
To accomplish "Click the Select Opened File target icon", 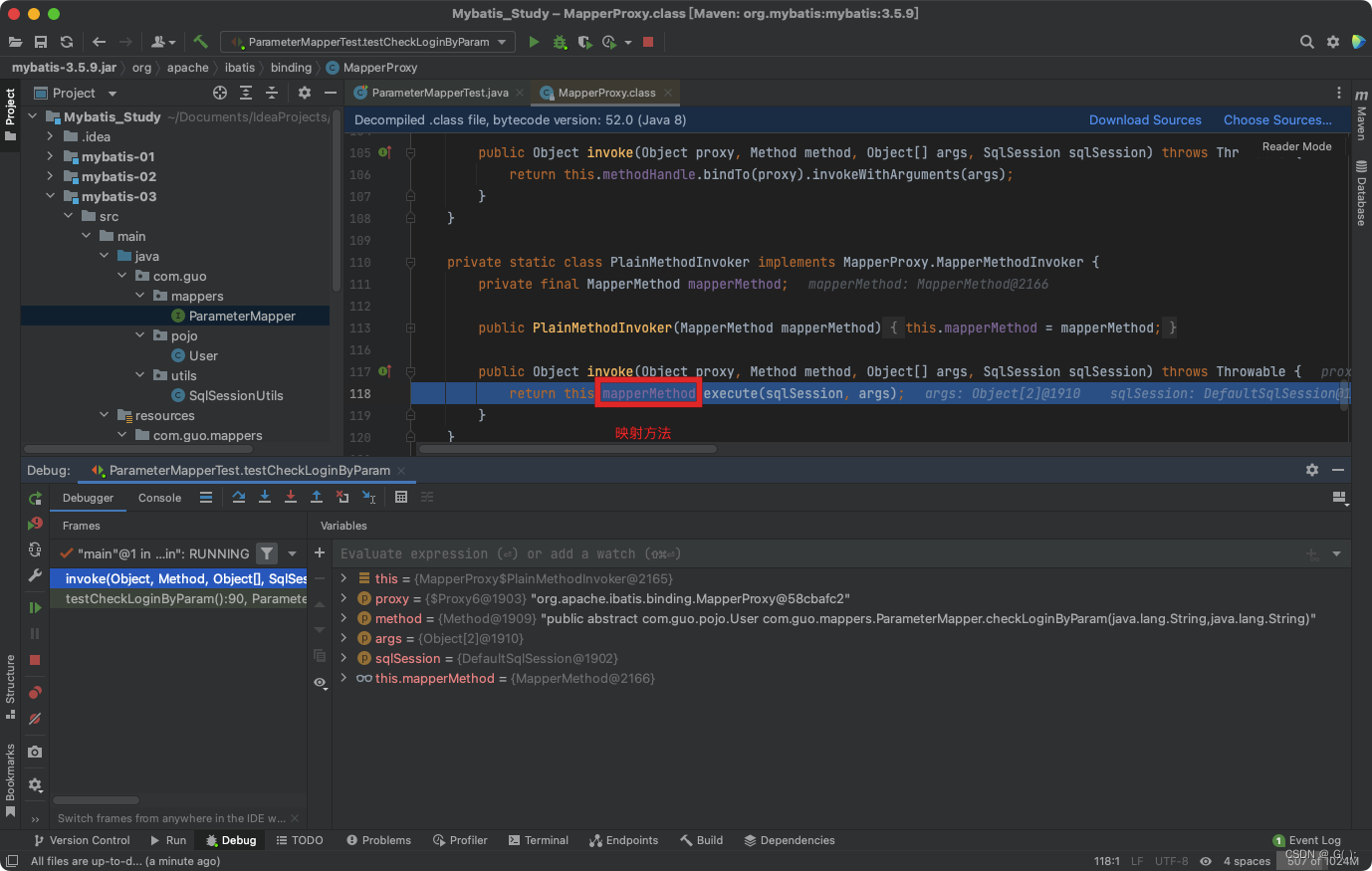I will [x=220, y=93].
